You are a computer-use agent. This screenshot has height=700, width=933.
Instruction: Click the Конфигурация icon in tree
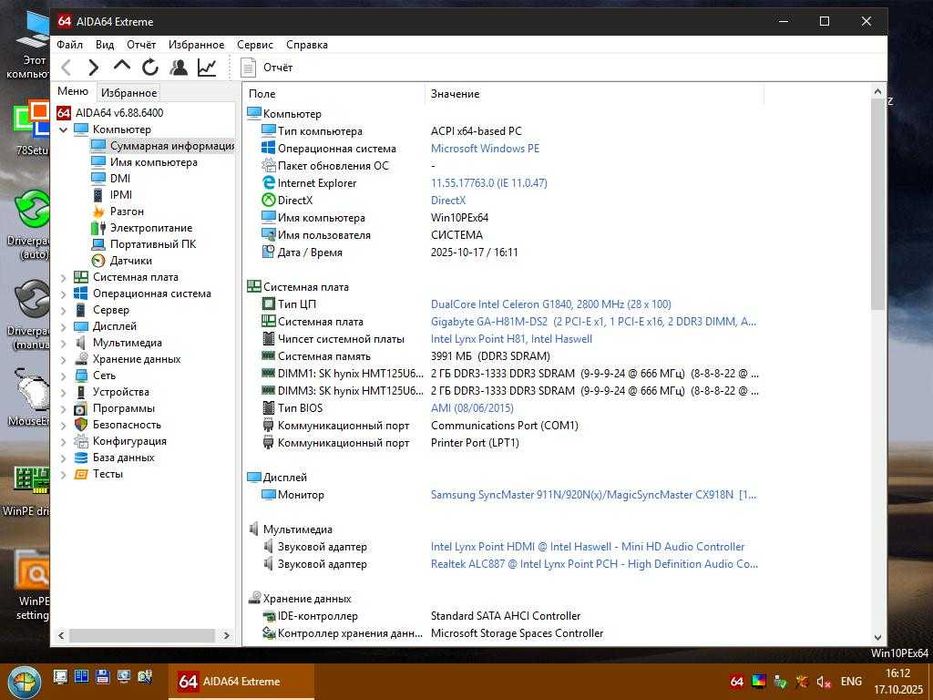point(81,441)
